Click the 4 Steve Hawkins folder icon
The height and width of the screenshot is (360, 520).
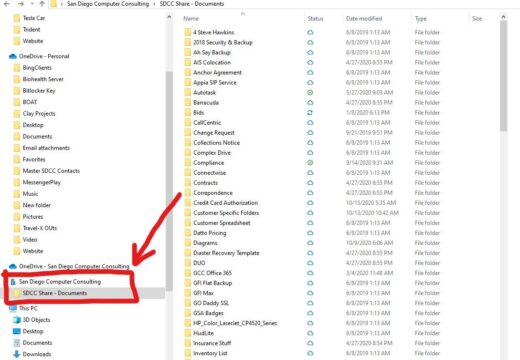click(x=188, y=32)
